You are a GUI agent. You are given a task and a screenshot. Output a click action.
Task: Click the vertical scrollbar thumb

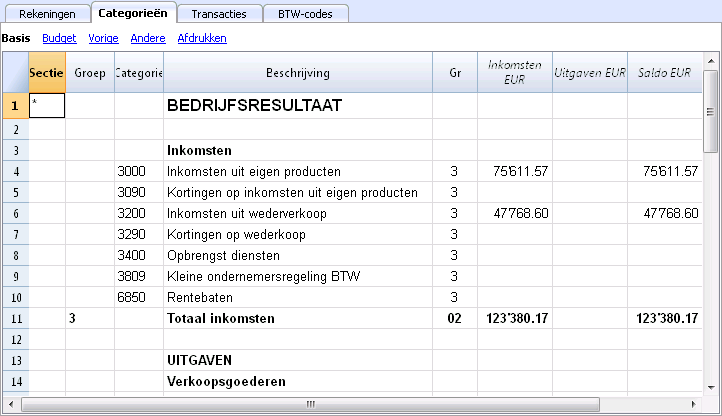coord(711,111)
